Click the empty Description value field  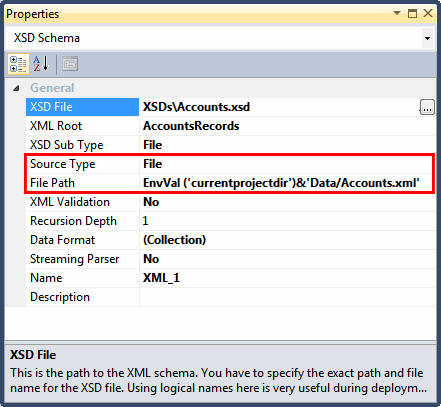(x=287, y=297)
